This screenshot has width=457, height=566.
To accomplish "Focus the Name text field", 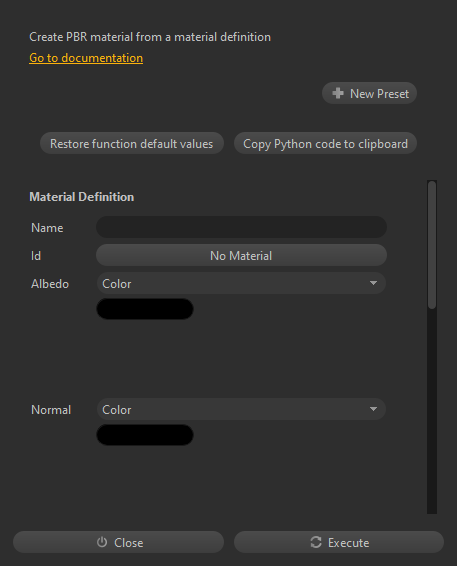I will (241, 227).
